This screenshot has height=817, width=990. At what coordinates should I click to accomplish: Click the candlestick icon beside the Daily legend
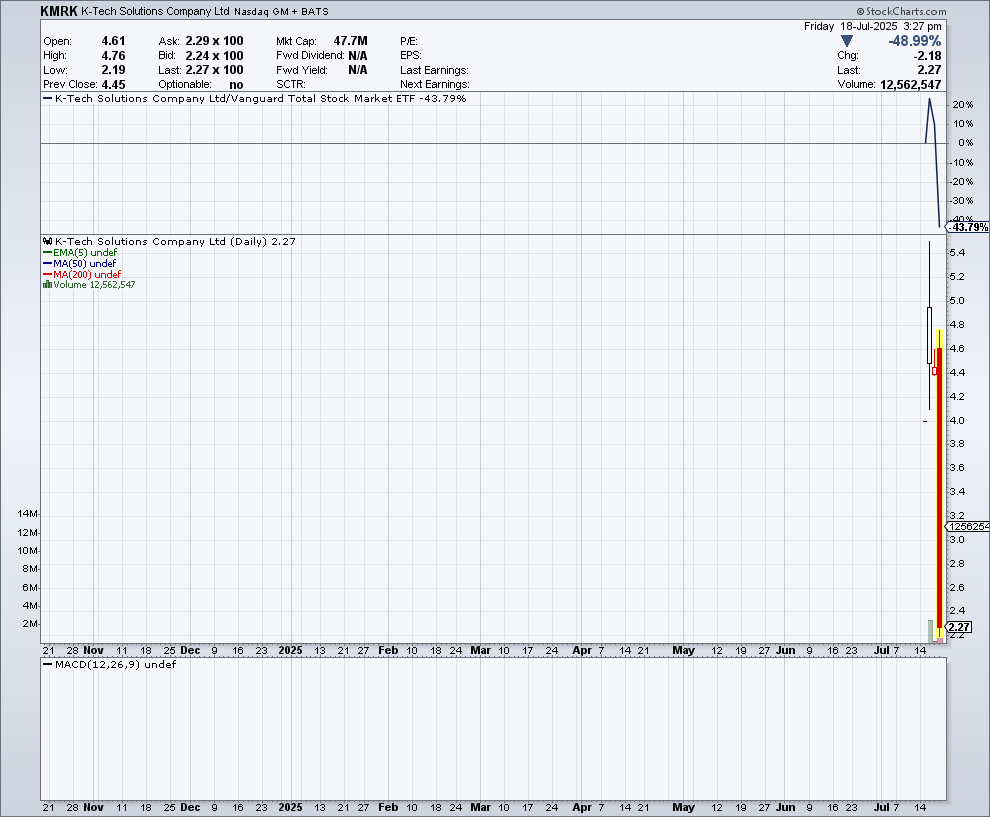pos(47,241)
